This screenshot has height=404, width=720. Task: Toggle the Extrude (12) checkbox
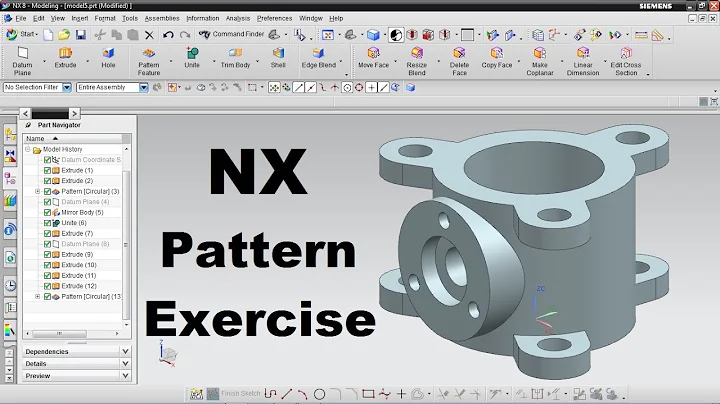click(x=47, y=286)
